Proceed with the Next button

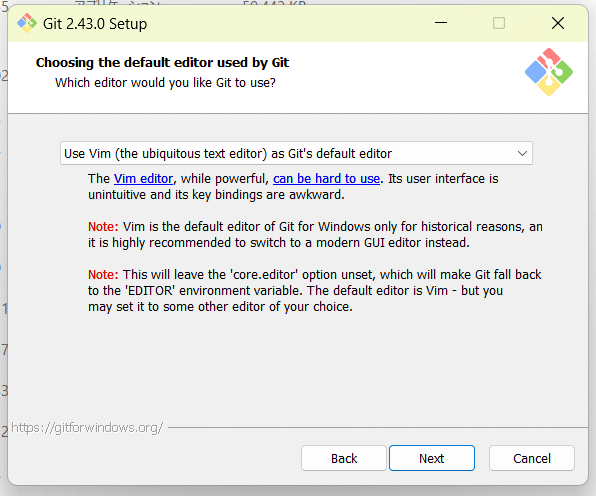click(432, 458)
